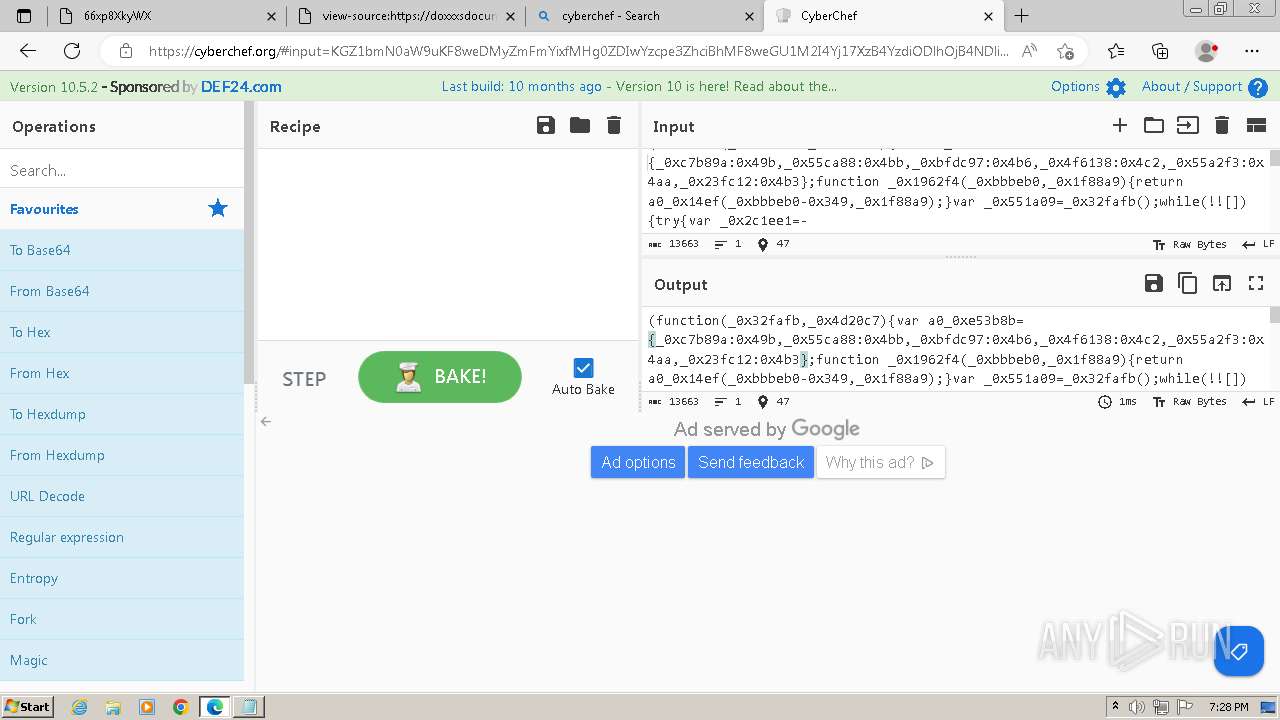Click the About / Support question mark icon
Image resolution: width=1280 pixels, height=720 pixels.
point(1258,87)
